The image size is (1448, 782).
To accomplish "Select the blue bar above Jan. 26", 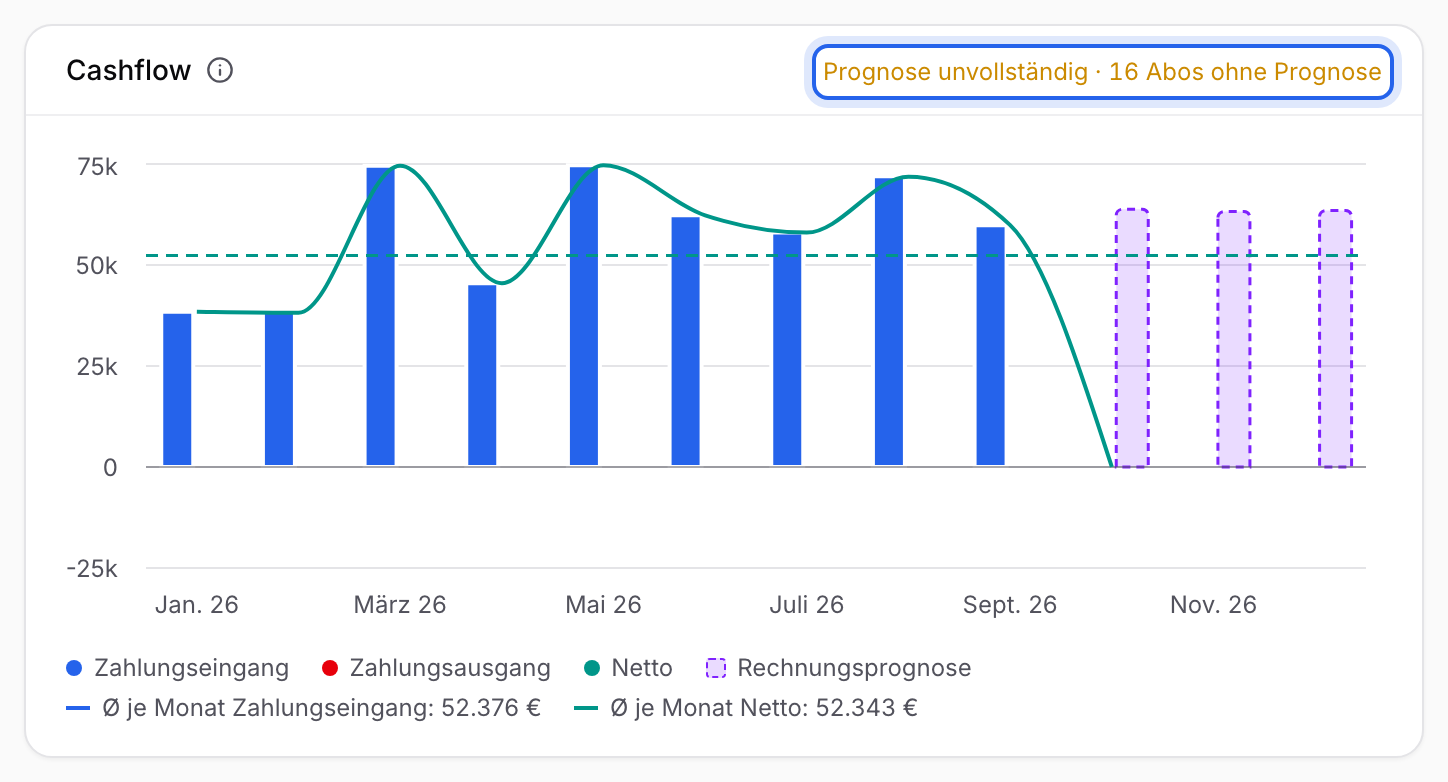I will coord(177,390).
